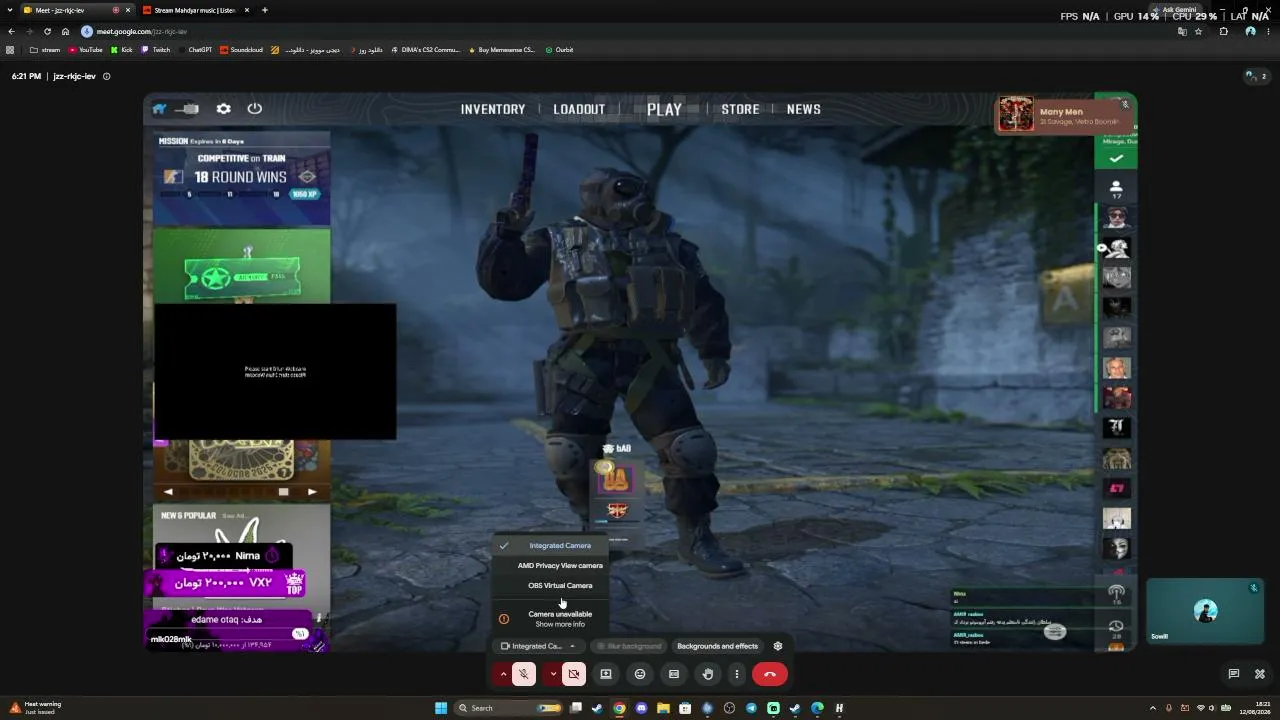Click Show more info about camera
The height and width of the screenshot is (720, 1280).
tap(560, 625)
